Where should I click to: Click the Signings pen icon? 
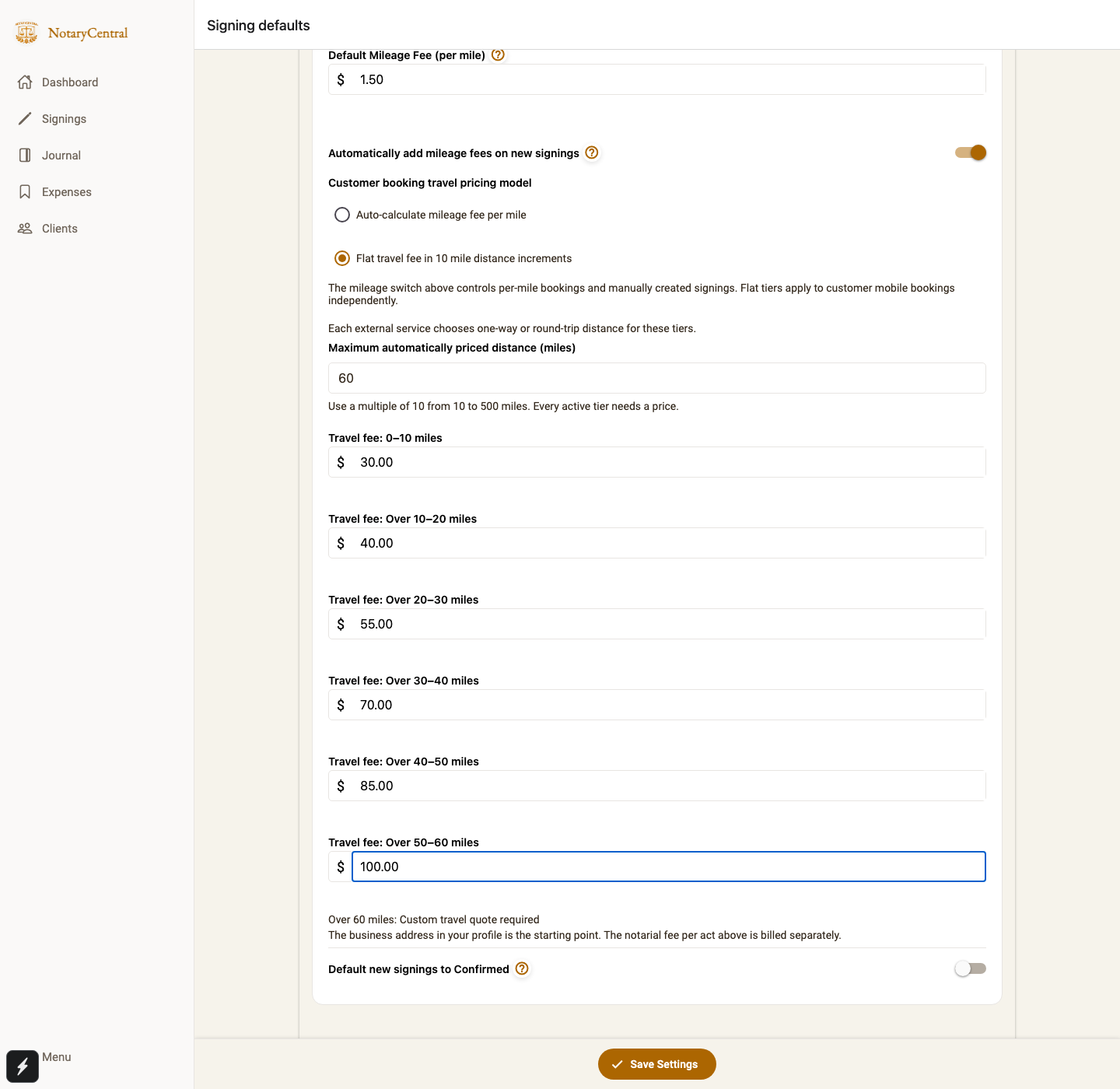coord(25,118)
